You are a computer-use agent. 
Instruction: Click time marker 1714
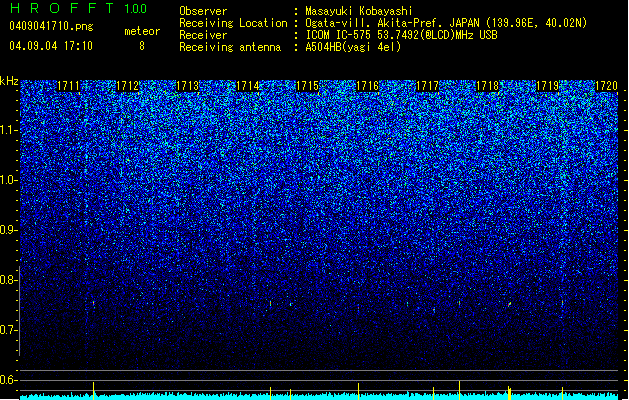247,86
